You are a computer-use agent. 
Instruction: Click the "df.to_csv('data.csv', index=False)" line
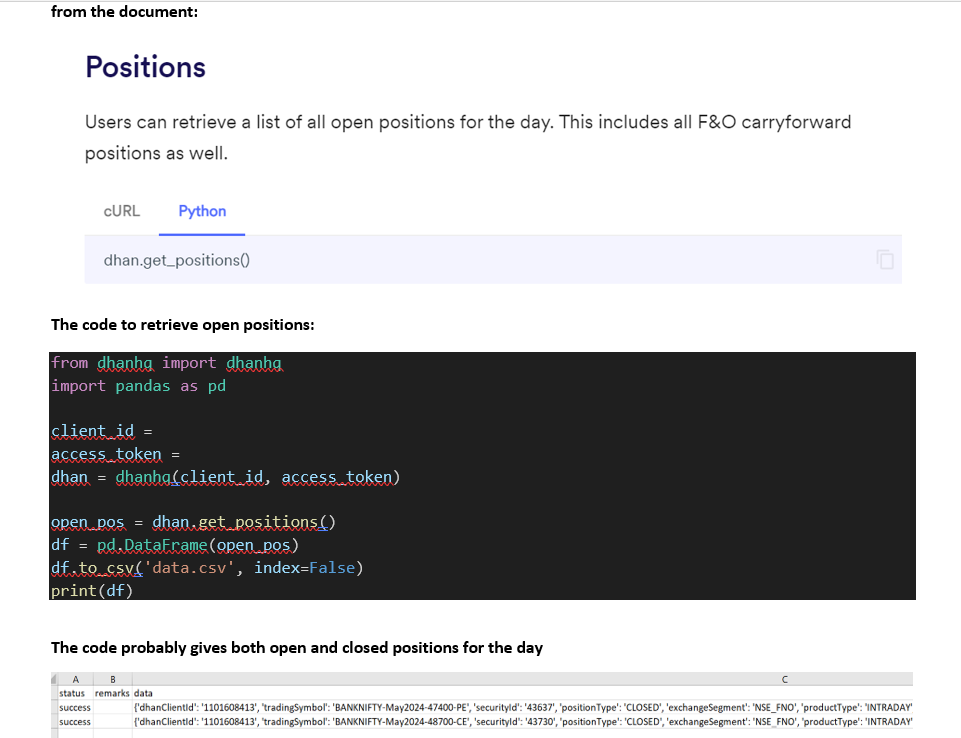pyautogui.click(x=207, y=568)
